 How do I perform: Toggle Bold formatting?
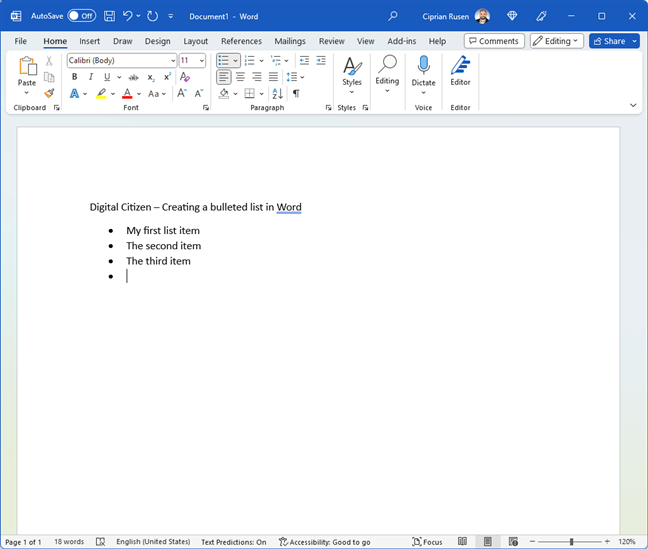pos(74,77)
